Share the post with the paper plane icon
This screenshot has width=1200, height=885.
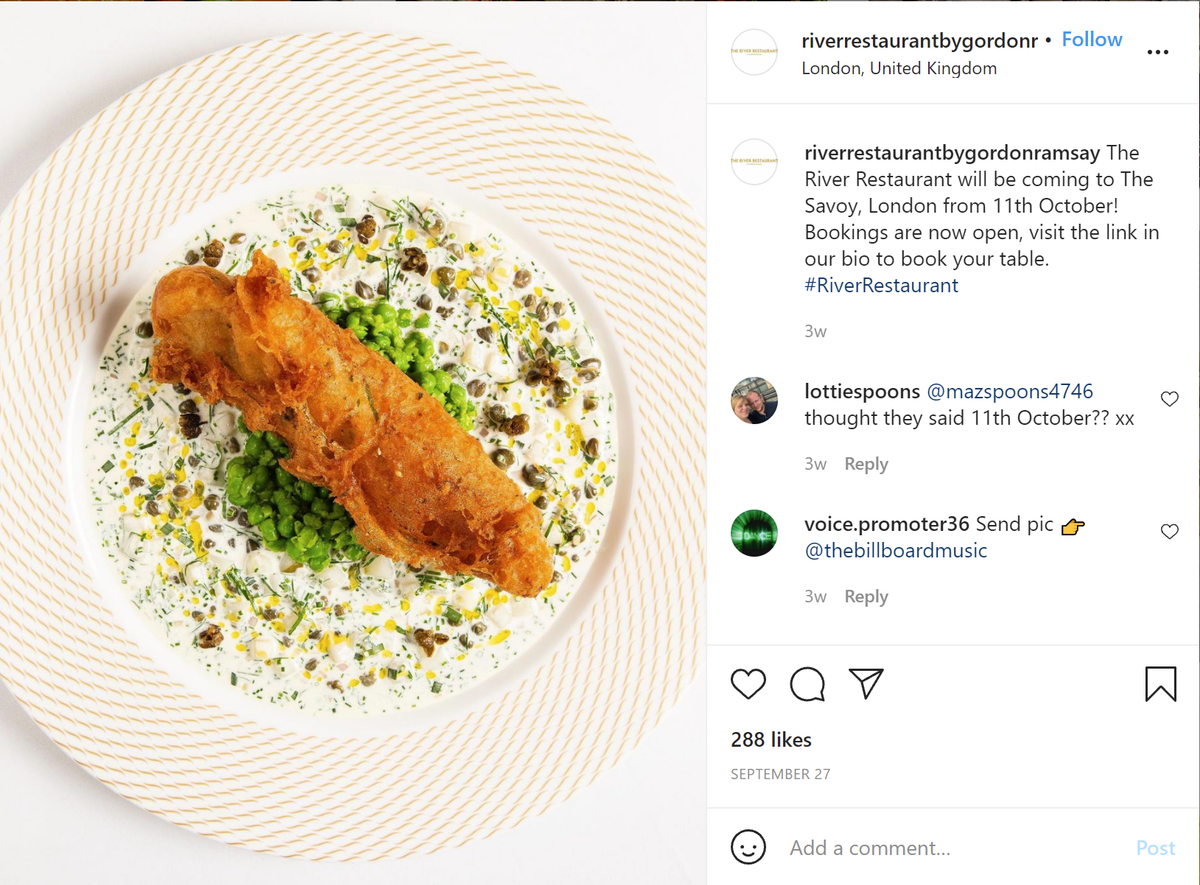(x=866, y=683)
